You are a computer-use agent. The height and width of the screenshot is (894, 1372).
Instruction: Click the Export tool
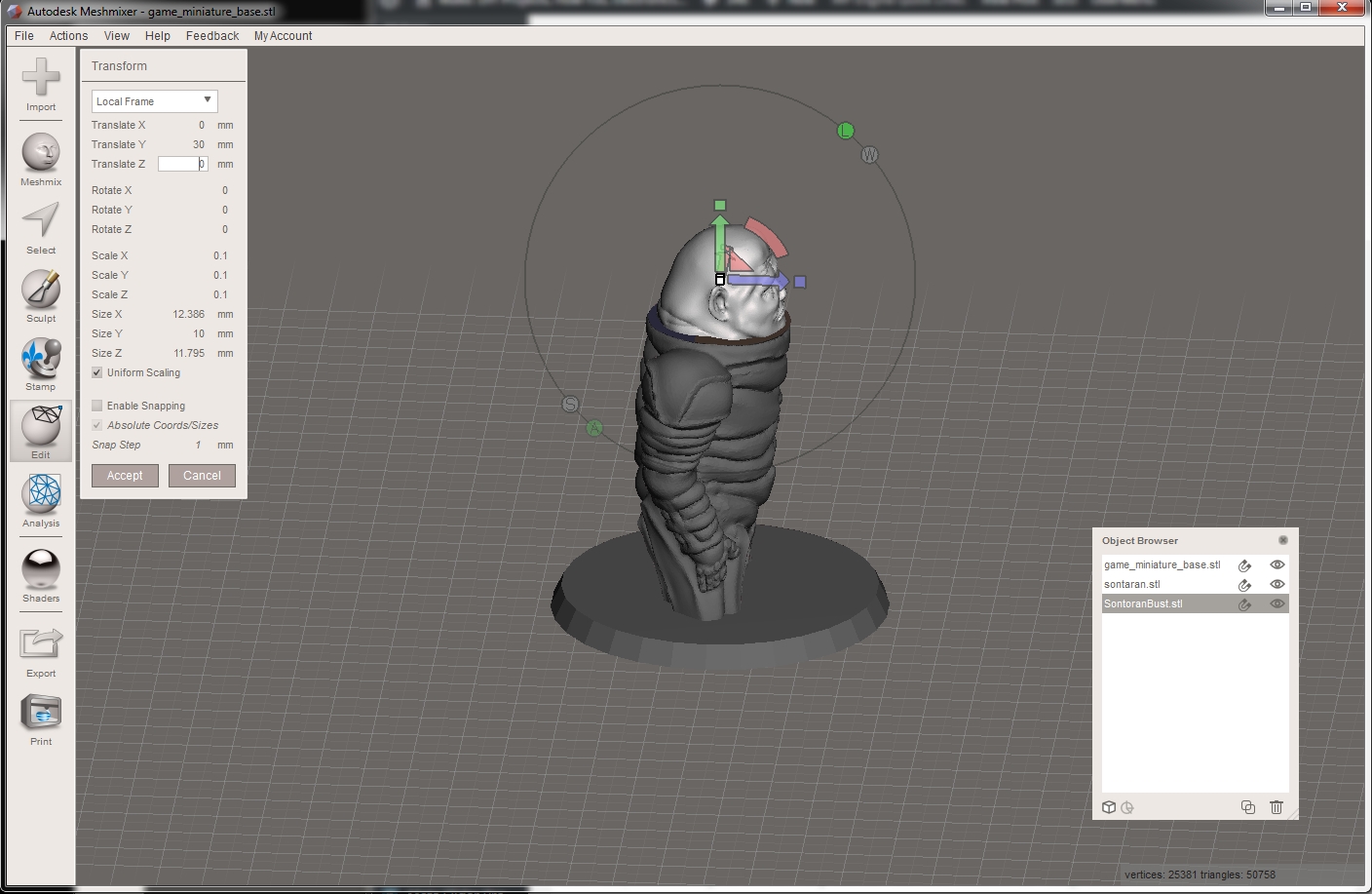coord(41,650)
